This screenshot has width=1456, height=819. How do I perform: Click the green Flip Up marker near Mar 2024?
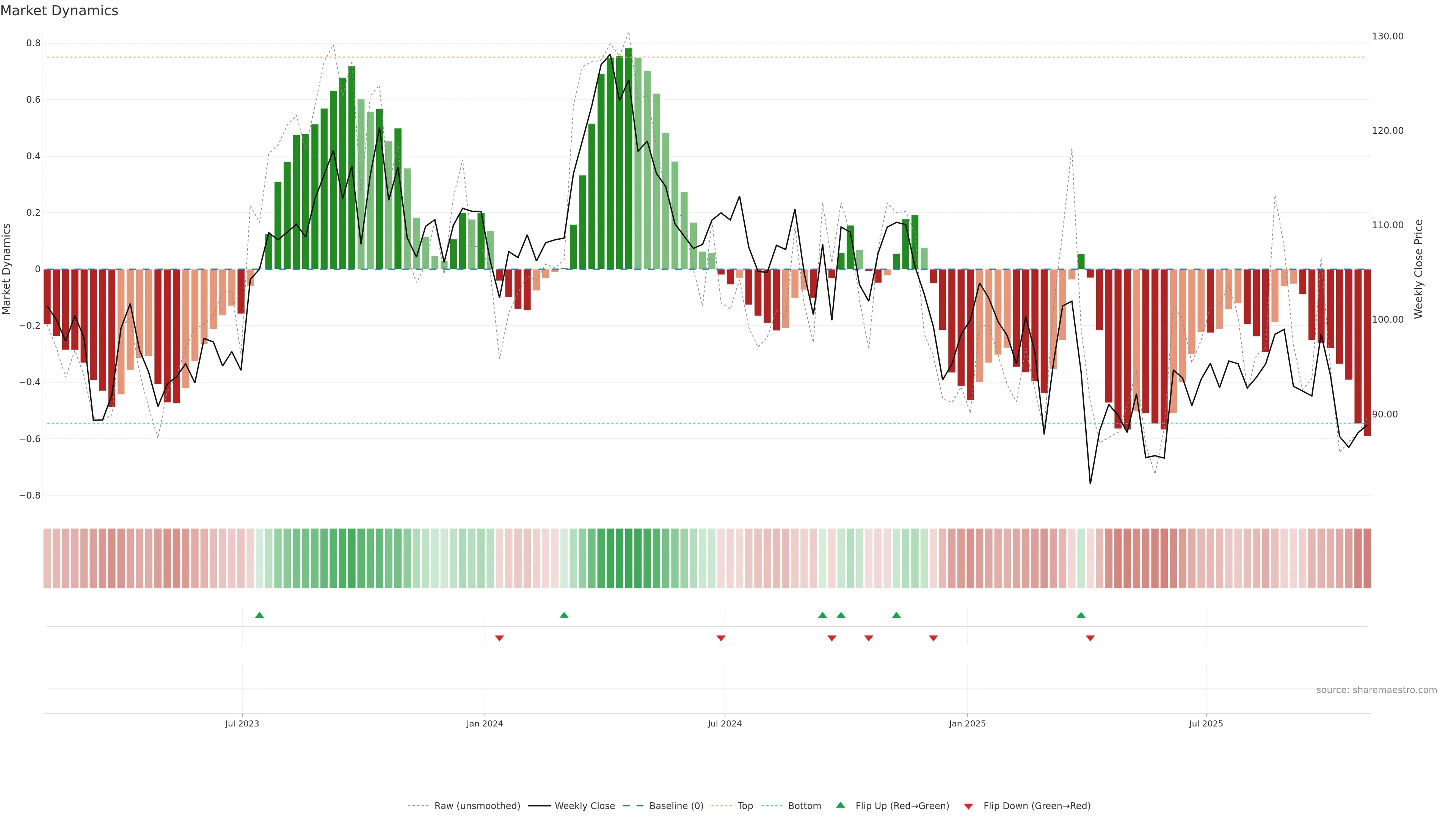click(x=564, y=615)
